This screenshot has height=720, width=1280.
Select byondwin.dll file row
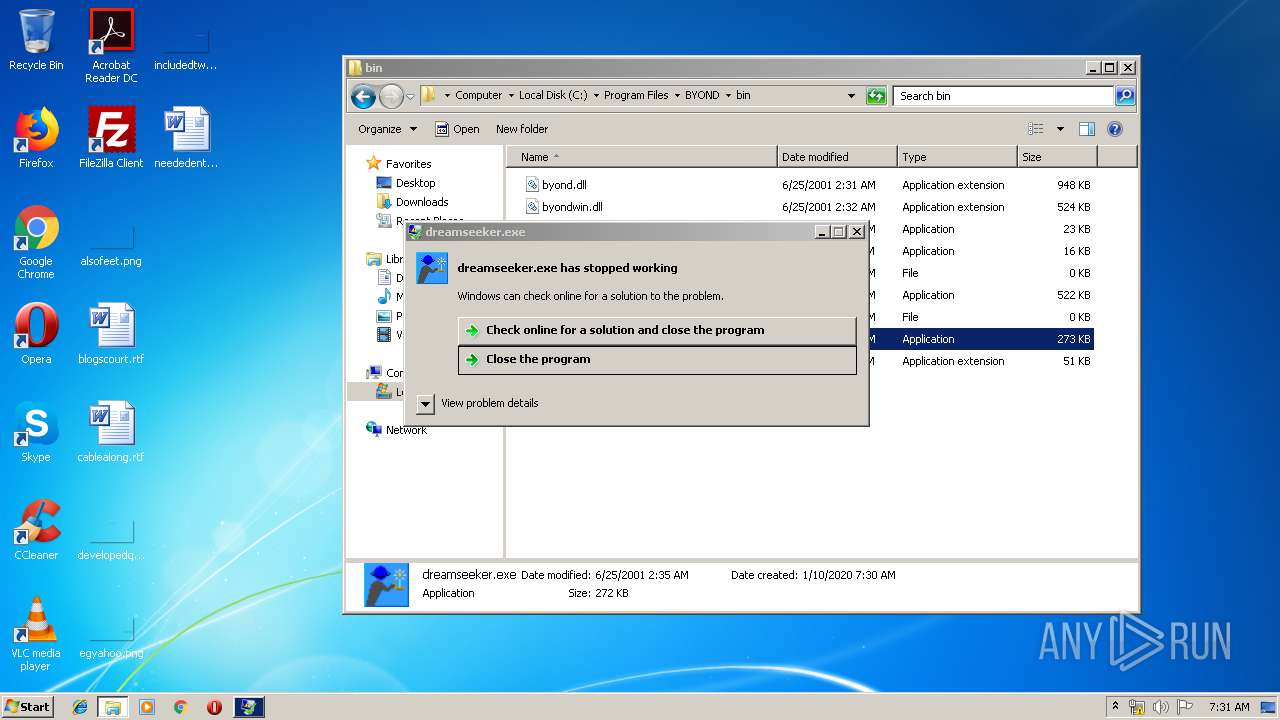click(x=808, y=207)
